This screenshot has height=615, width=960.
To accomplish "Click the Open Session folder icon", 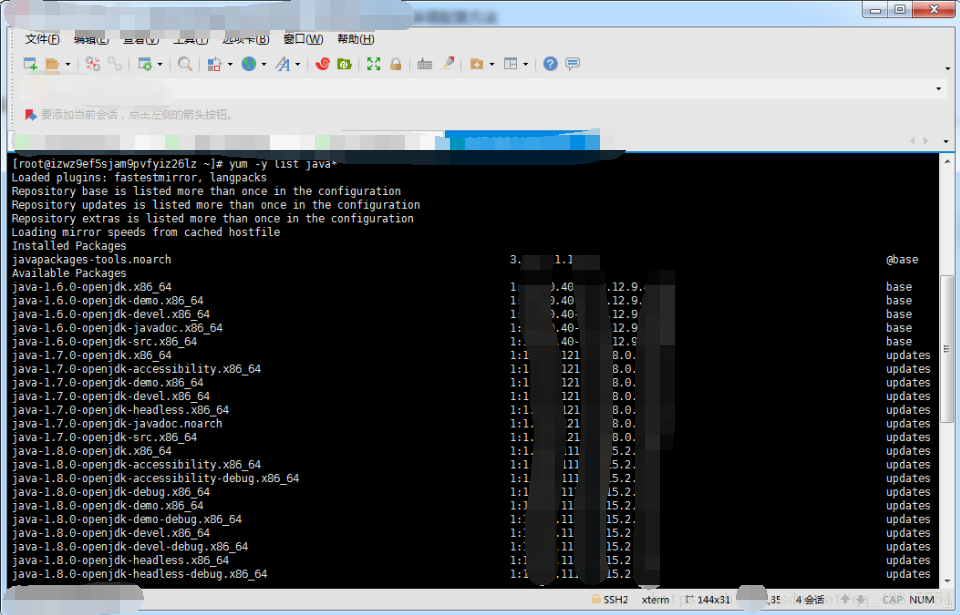I will click(52, 64).
